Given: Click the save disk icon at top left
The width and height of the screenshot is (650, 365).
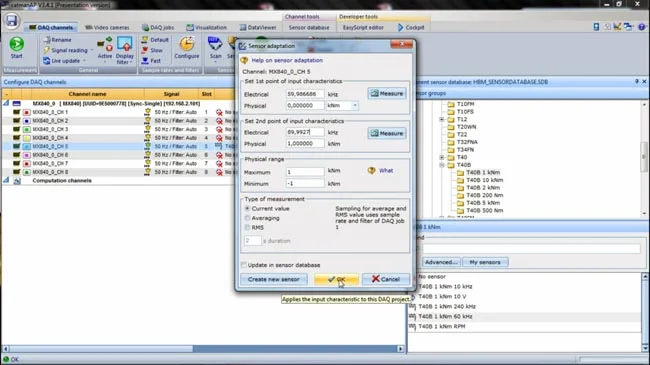Looking at the screenshot, I should point(12,20).
